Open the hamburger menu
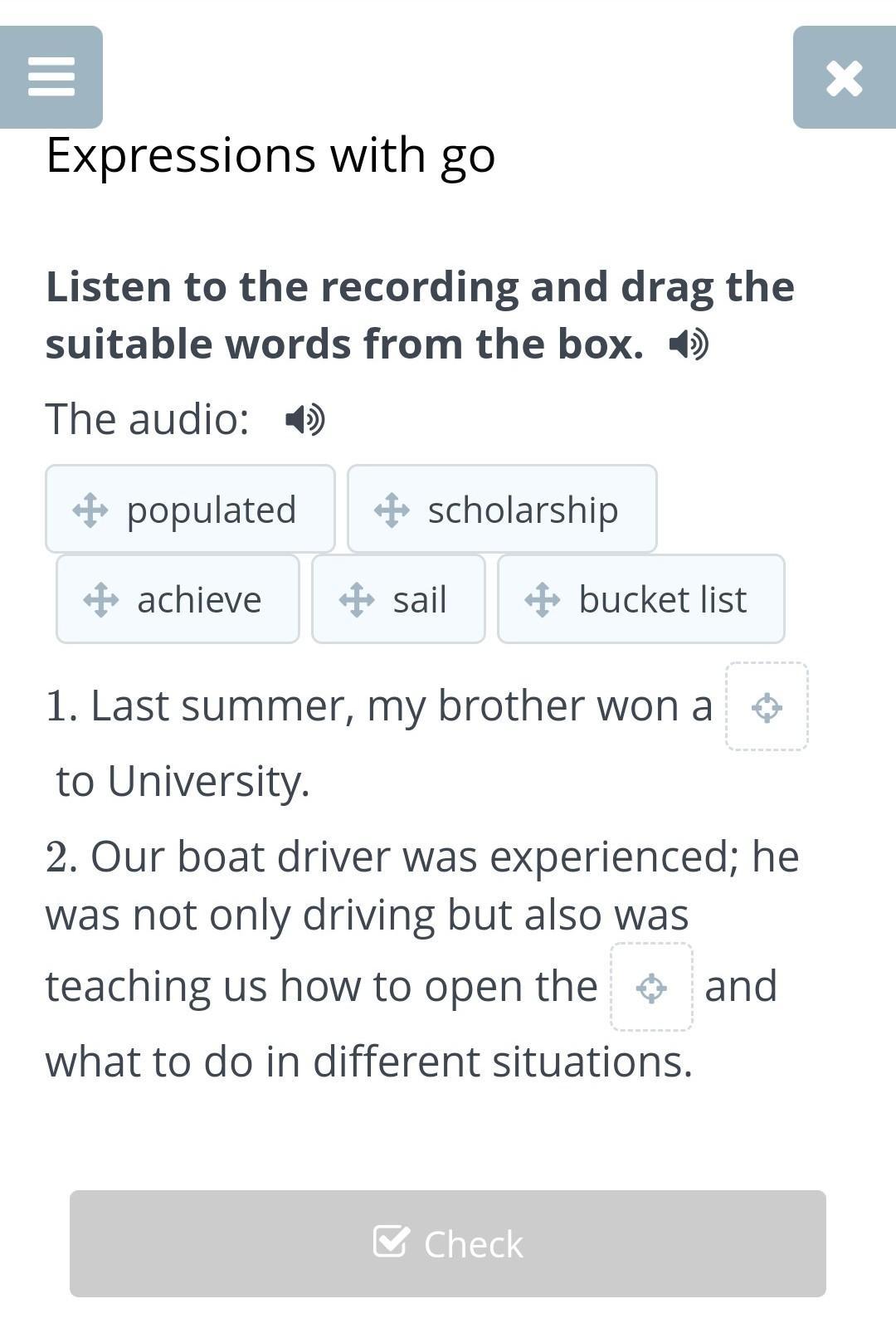Viewport: 896px width, 1323px height. (x=51, y=77)
